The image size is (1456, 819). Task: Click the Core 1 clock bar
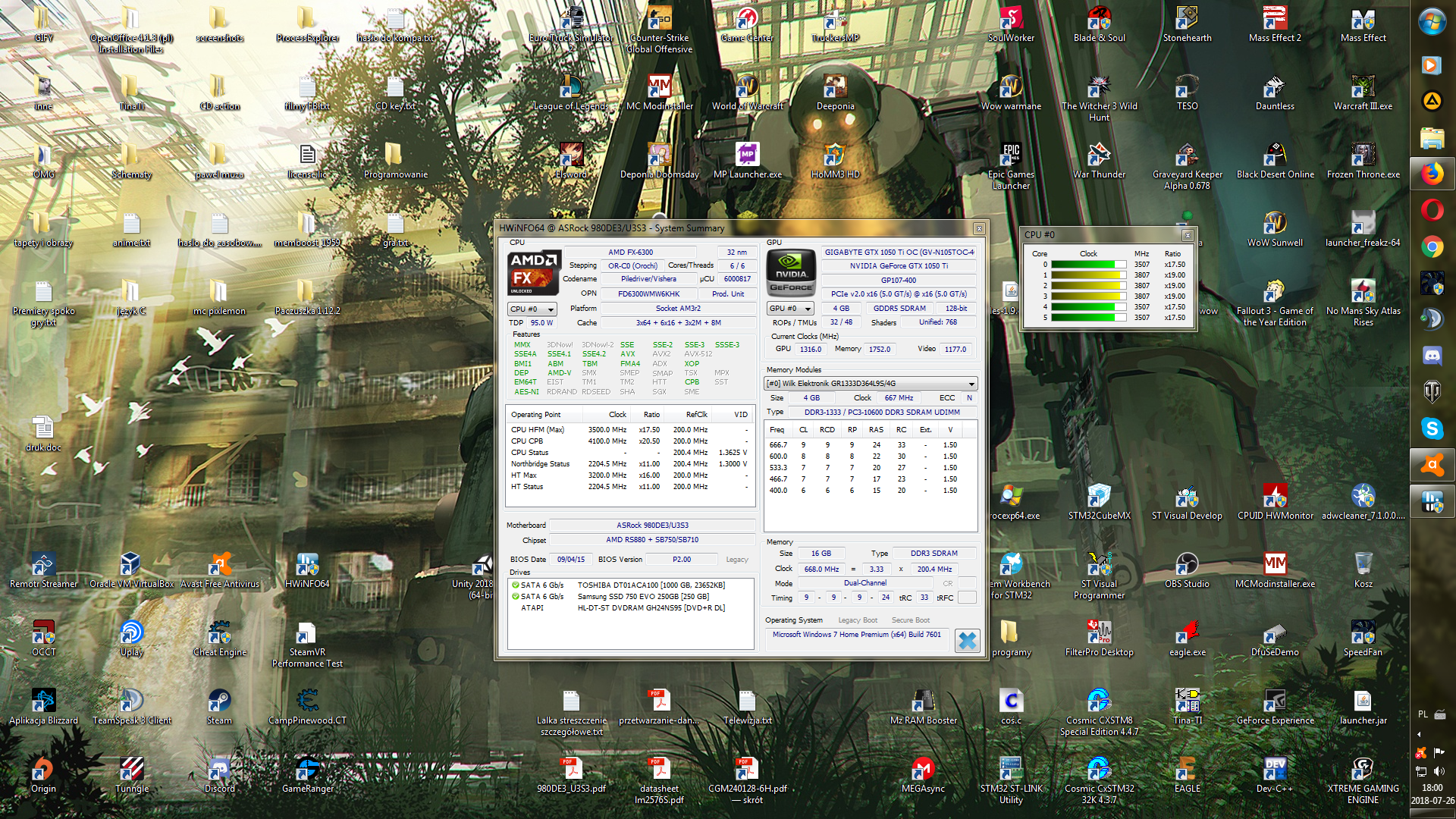pos(1088,275)
